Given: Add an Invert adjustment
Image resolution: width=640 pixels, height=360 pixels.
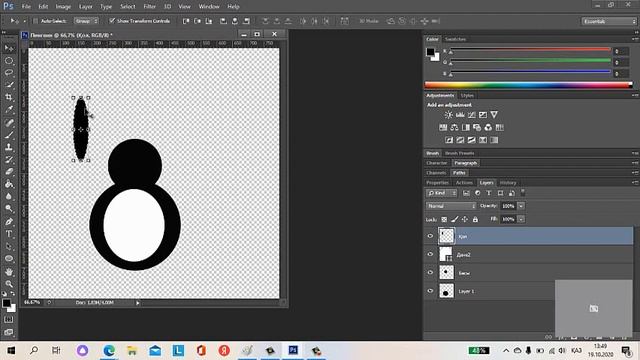Looking at the screenshot, I should click(x=449, y=140).
